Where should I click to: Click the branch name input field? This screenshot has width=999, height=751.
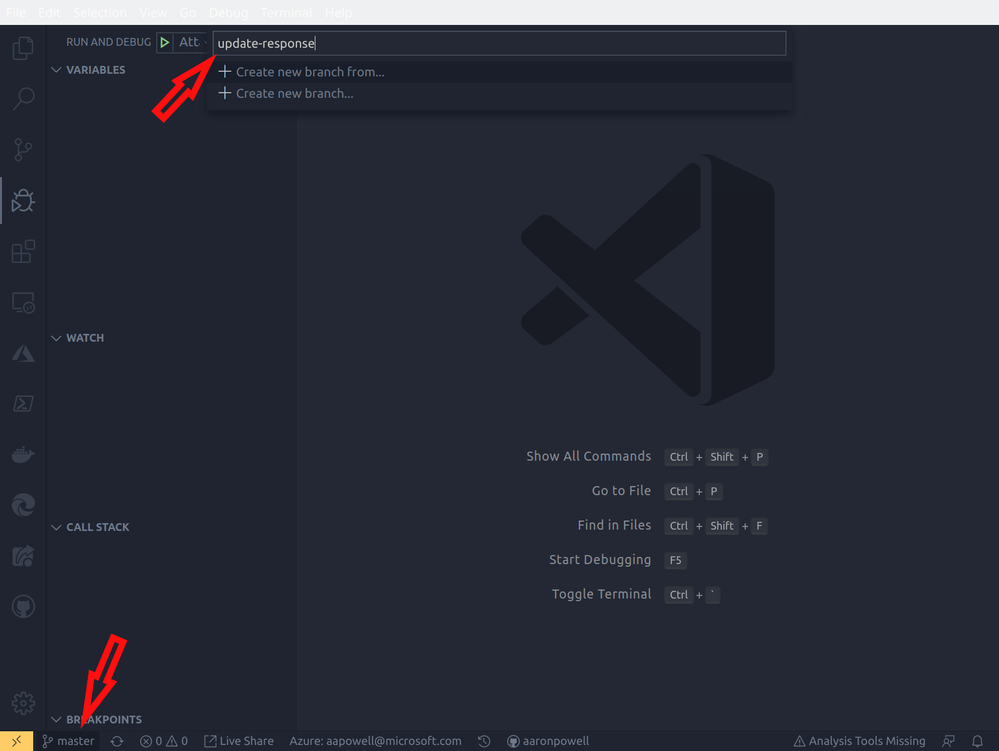[499, 43]
